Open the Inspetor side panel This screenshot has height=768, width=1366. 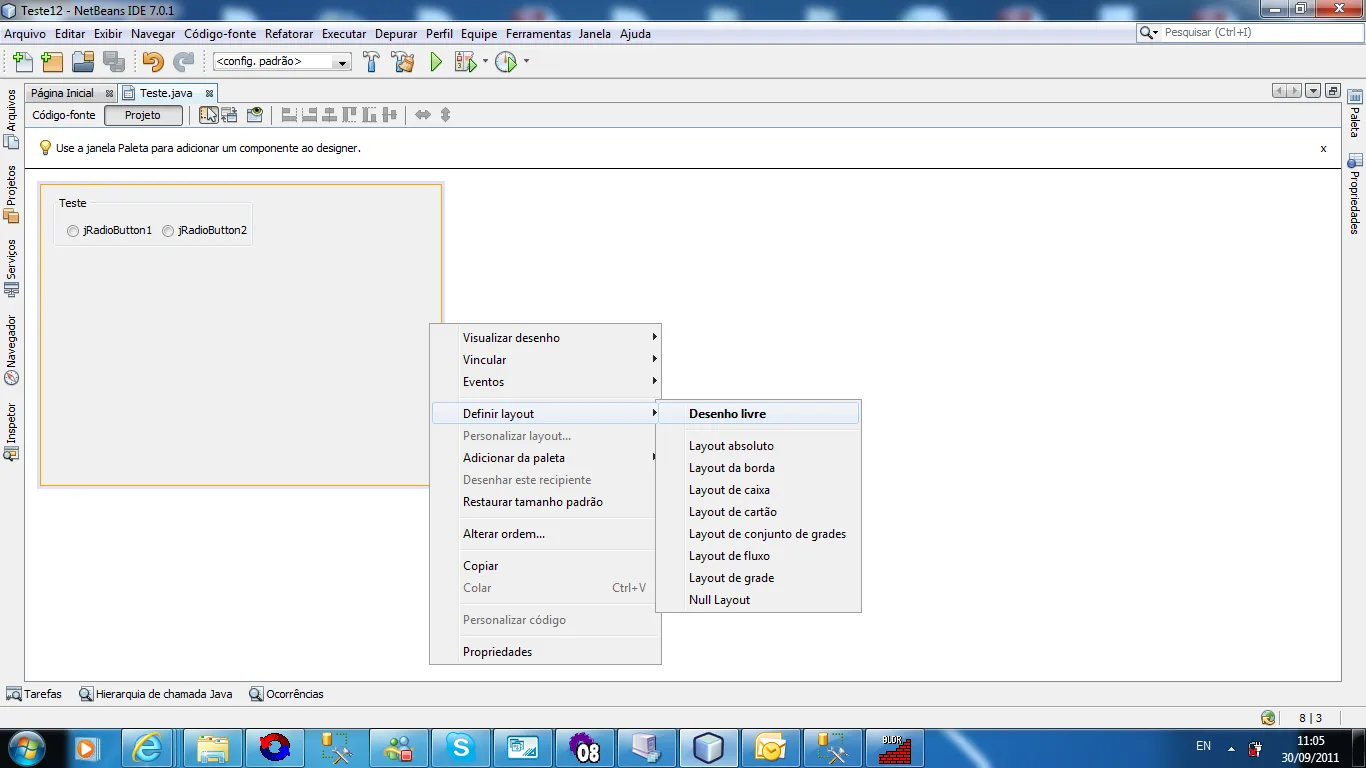coord(12,431)
